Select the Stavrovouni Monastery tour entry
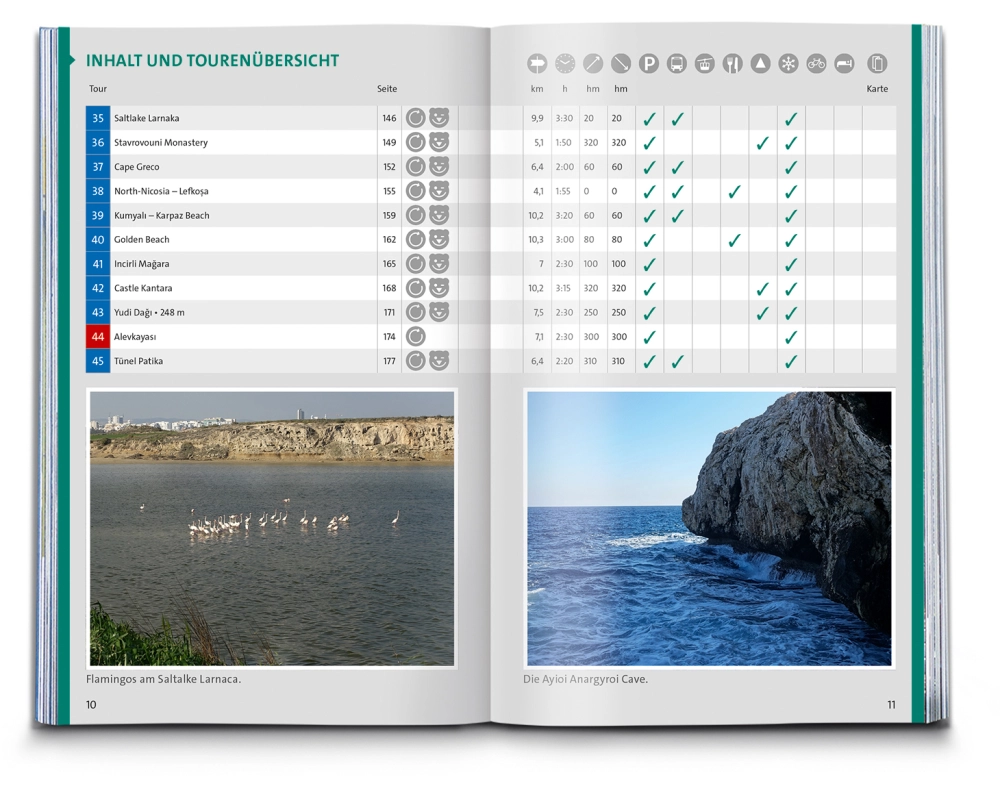Image resolution: width=1000 pixels, height=800 pixels. click(x=161, y=143)
